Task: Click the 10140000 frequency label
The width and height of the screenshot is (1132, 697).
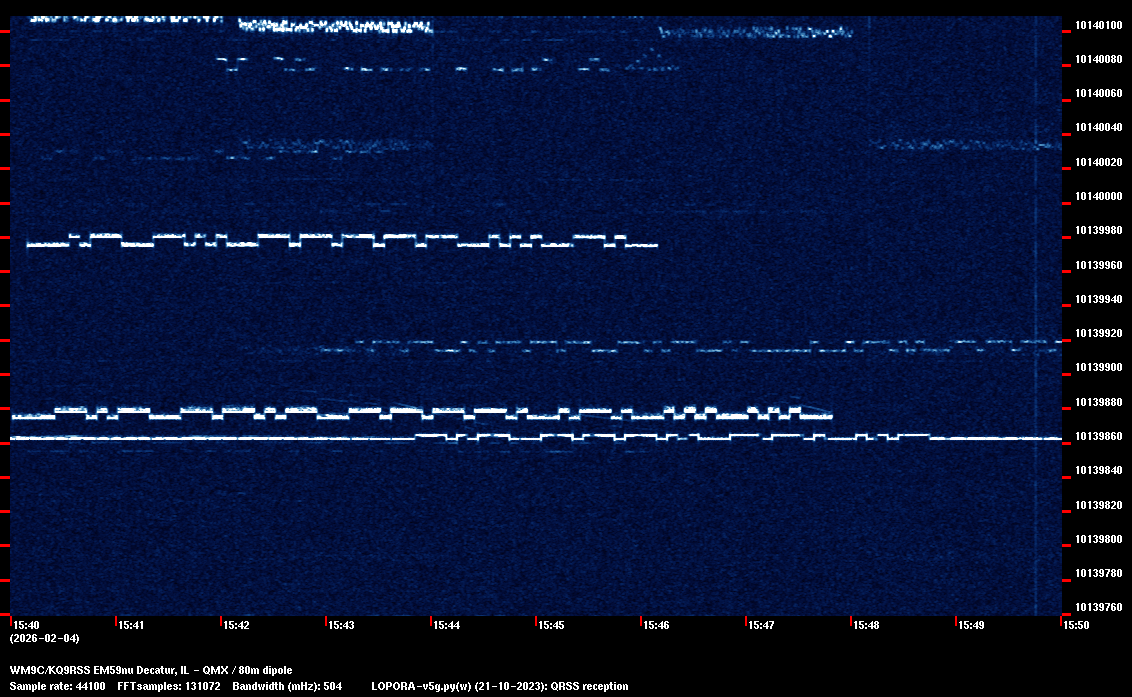Action: (1098, 196)
